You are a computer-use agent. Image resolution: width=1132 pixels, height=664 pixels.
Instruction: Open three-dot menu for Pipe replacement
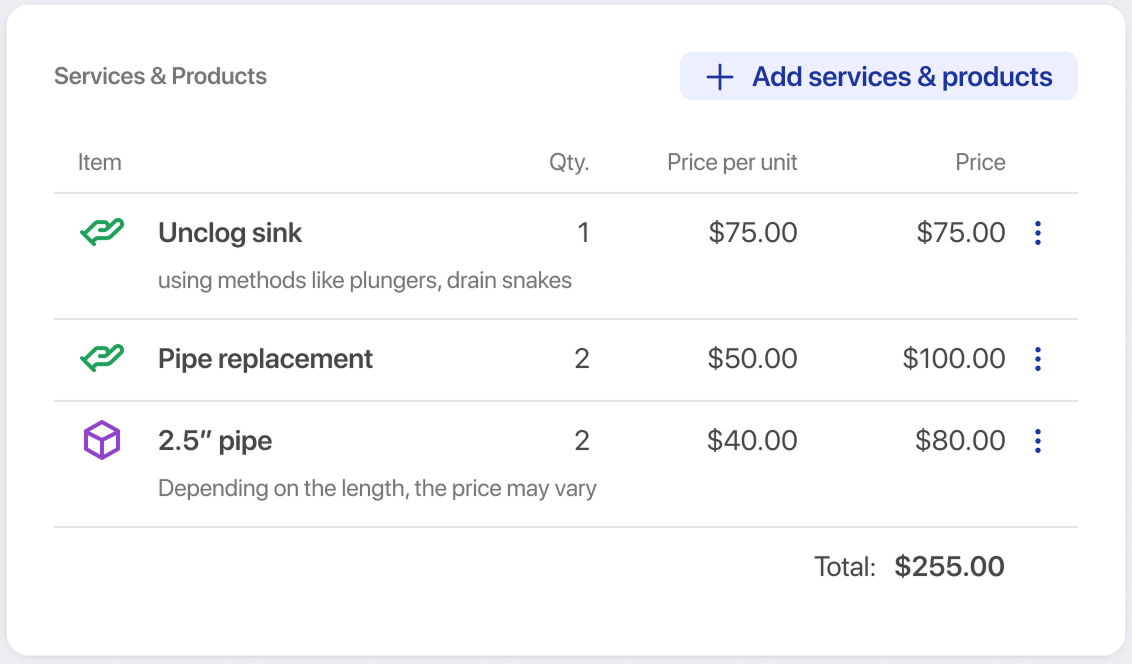click(1037, 359)
